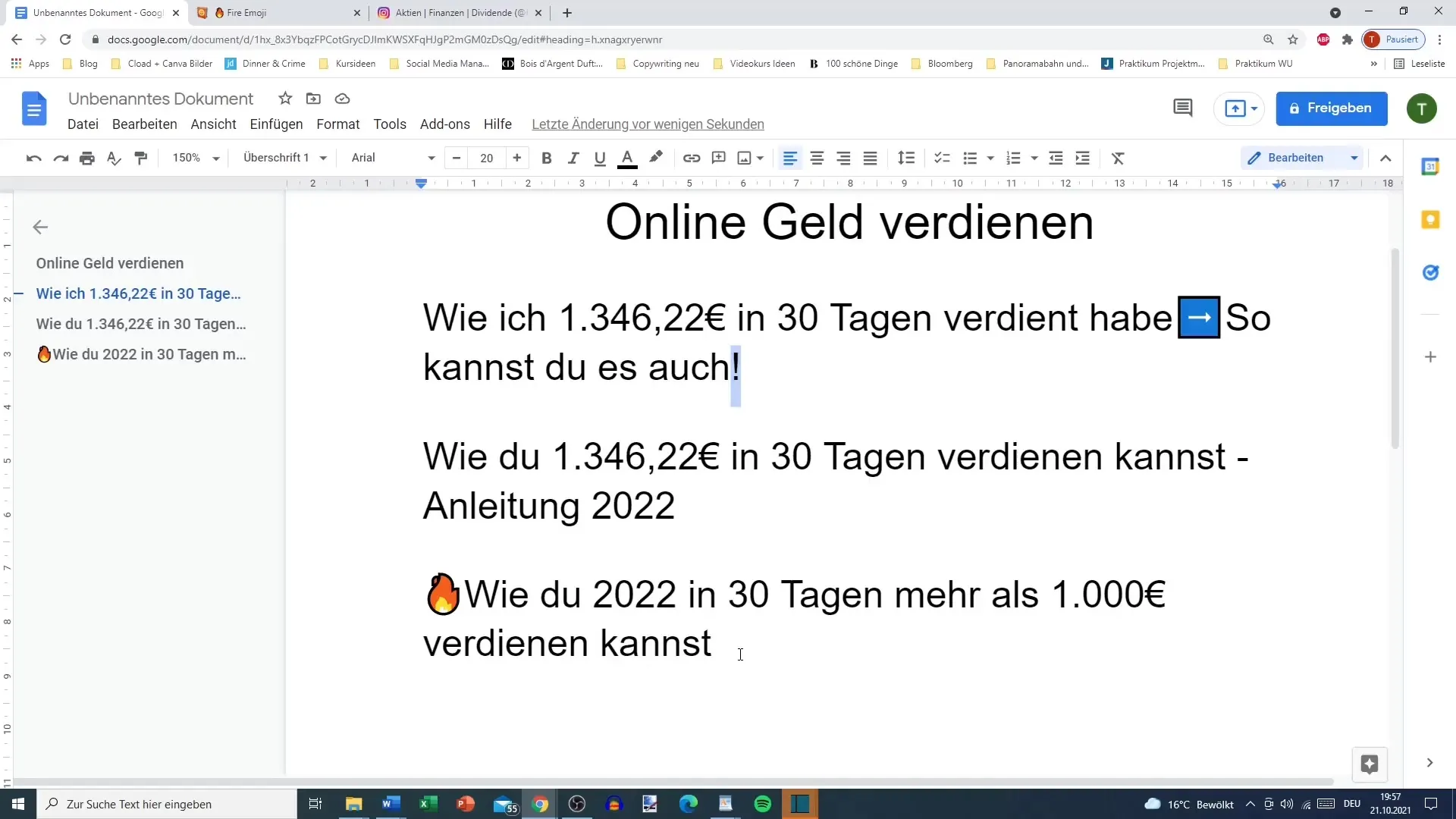This screenshot has width=1456, height=819.
Task: Click the clear formatting icon
Action: point(1118,158)
